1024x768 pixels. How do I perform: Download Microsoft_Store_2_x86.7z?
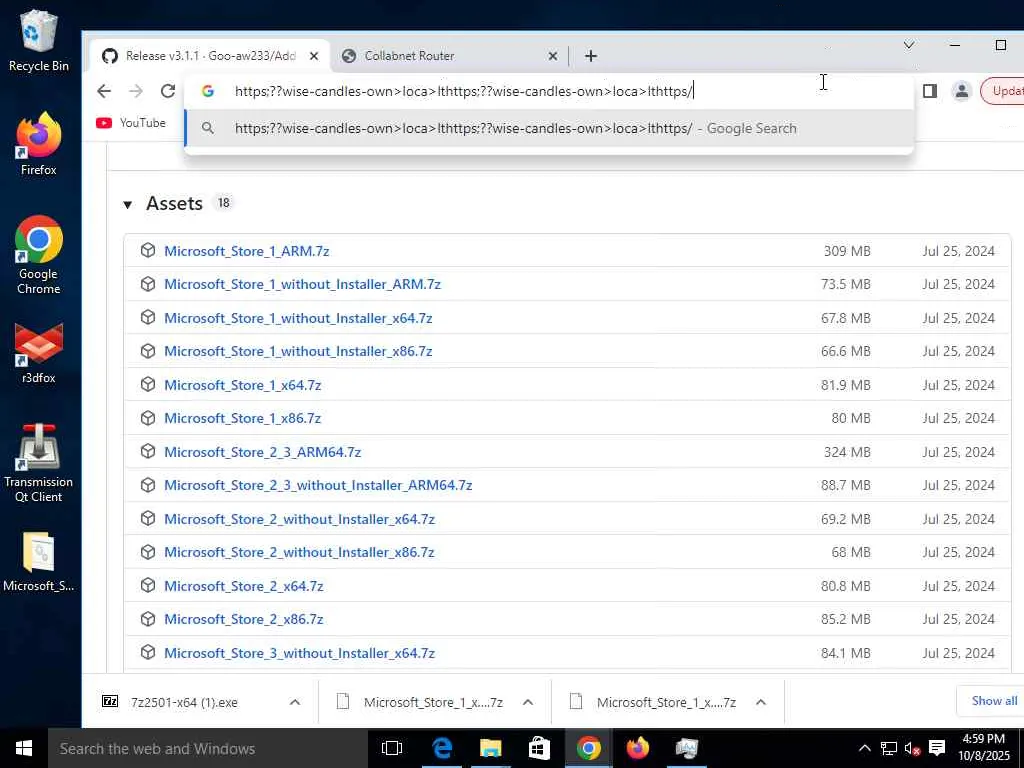point(244,619)
